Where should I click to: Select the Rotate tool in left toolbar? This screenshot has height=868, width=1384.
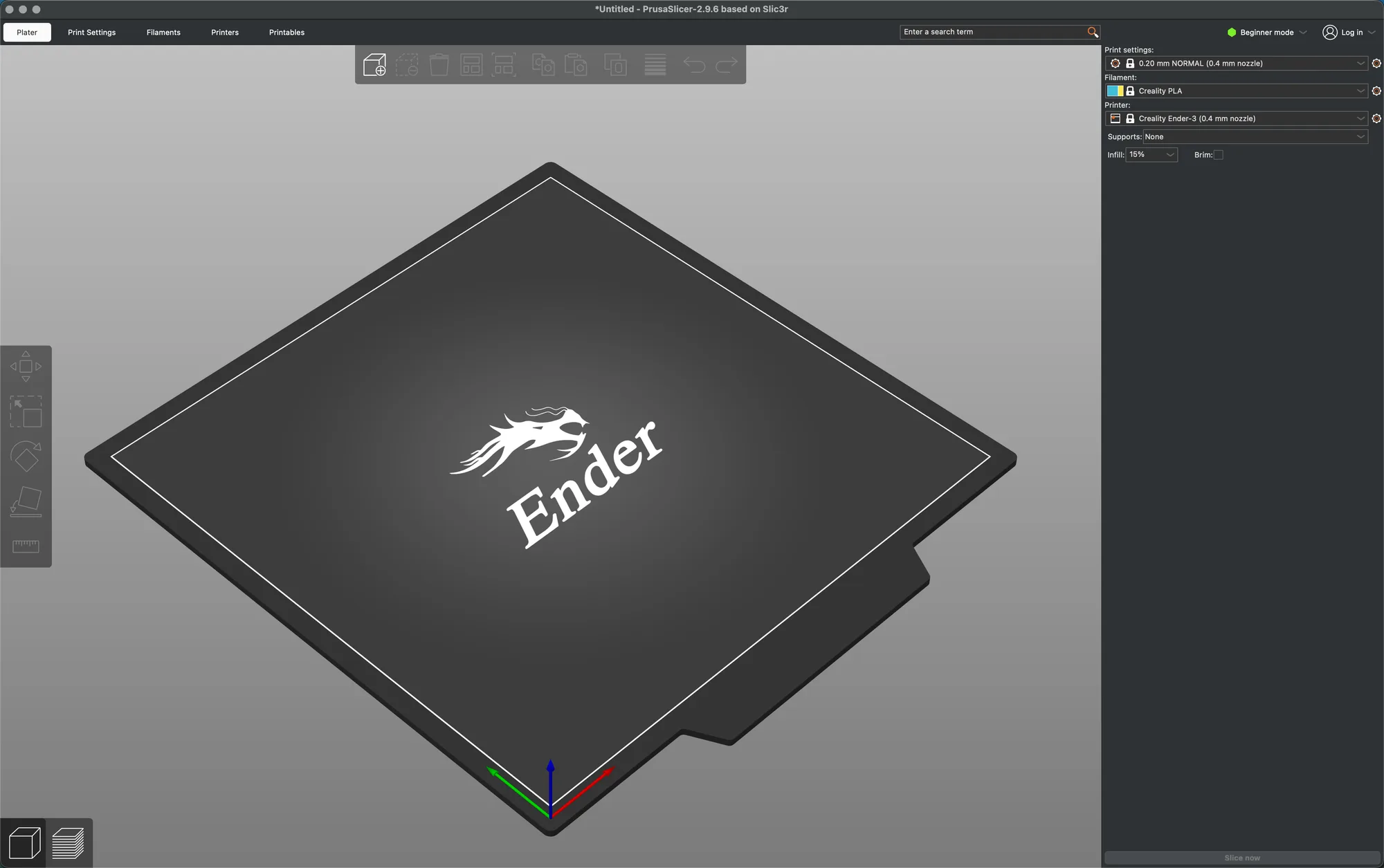pyautogui.click(x=26, y=457)
